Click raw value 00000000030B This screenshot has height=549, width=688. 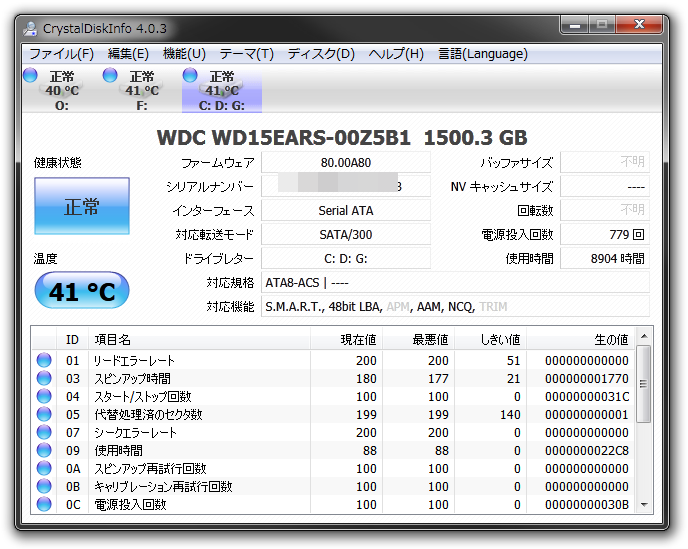pos(587,505)
